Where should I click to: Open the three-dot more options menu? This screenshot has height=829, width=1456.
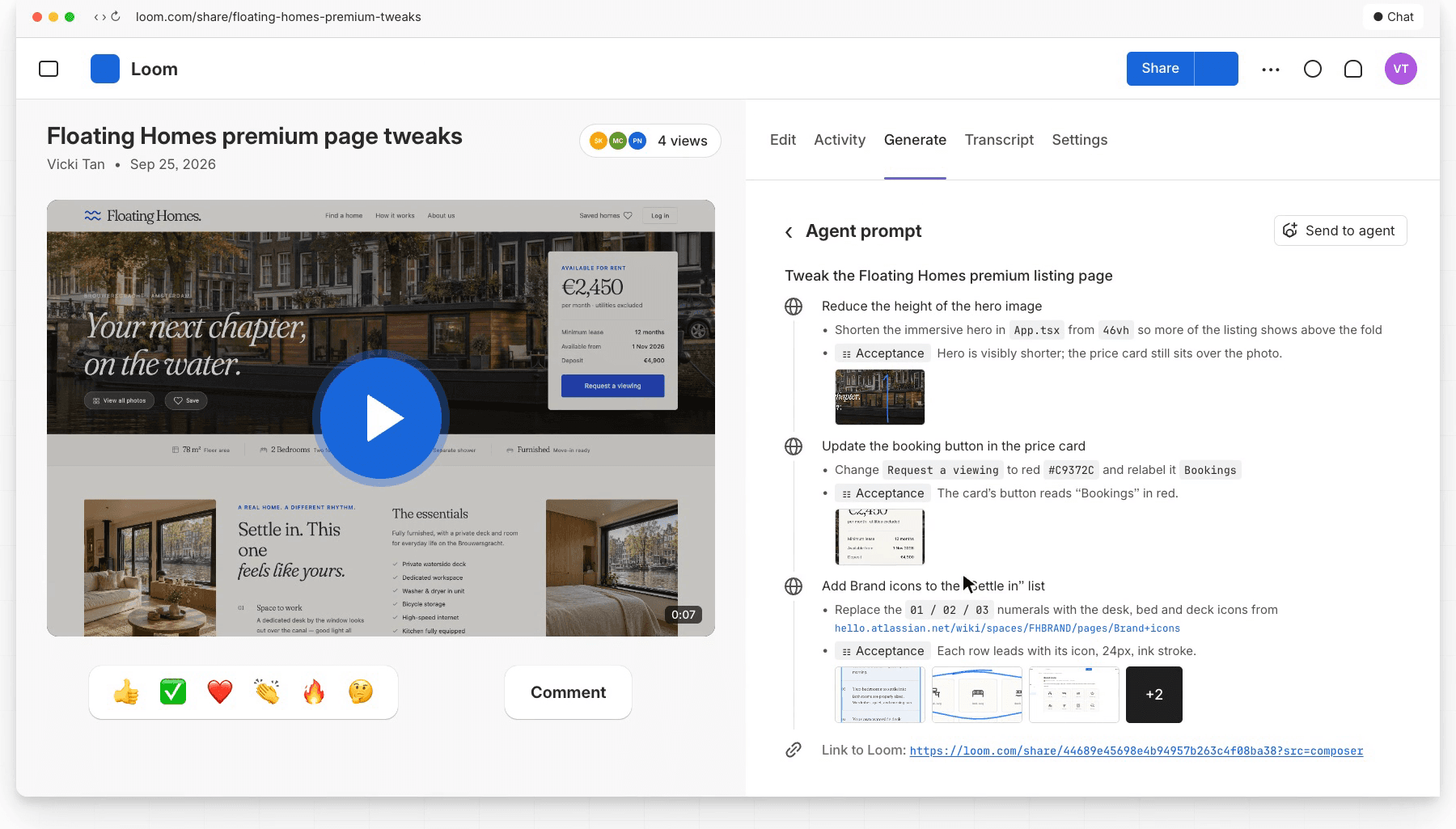coord(1271,70)
